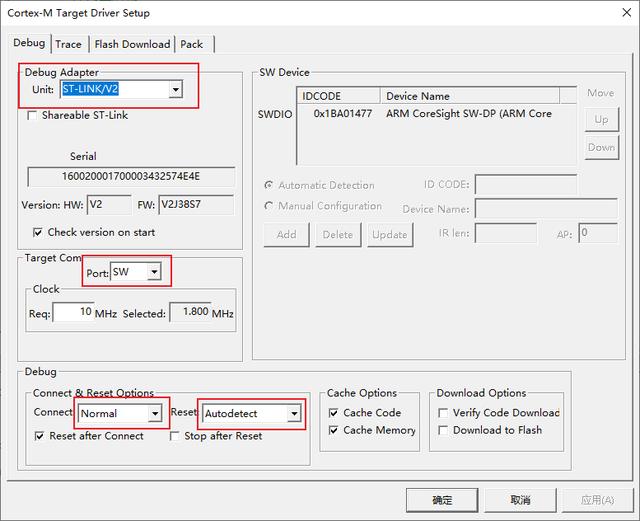Image resolution: width=640 pixels, height=521 pixels.
Task: Select IDCODE 0x1BA01477 cell
Action: click(343, 114)
